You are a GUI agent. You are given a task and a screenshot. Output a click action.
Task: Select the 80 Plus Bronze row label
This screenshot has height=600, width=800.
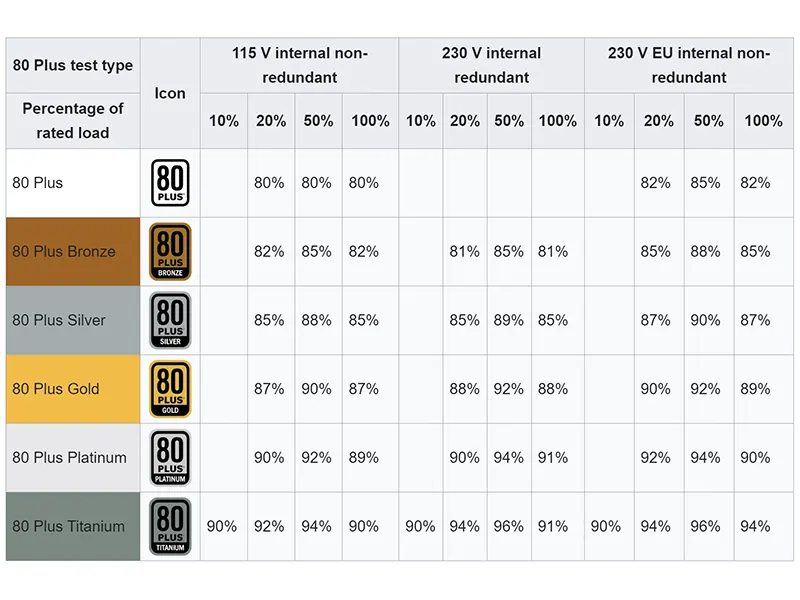[x=64, y=252]
